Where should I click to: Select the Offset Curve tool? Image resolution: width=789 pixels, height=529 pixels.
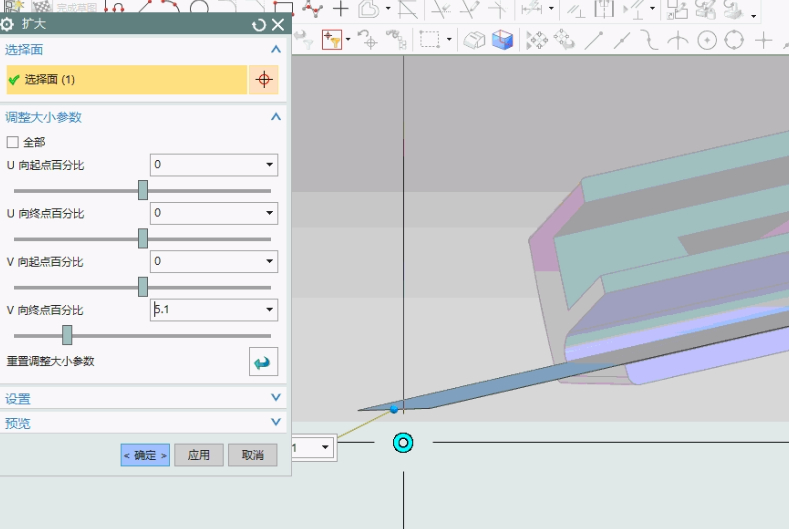[369, 9]
